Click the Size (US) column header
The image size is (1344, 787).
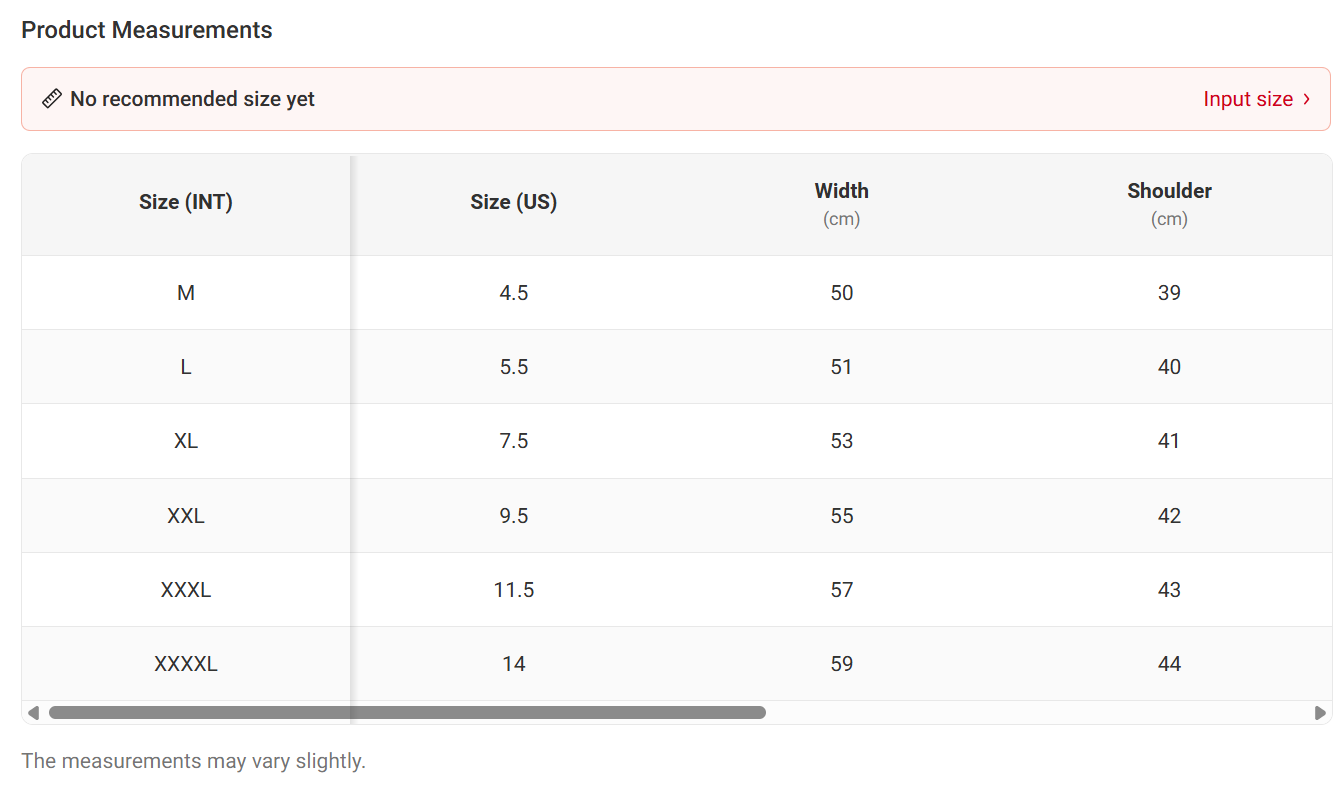click(x=514, y=202)
